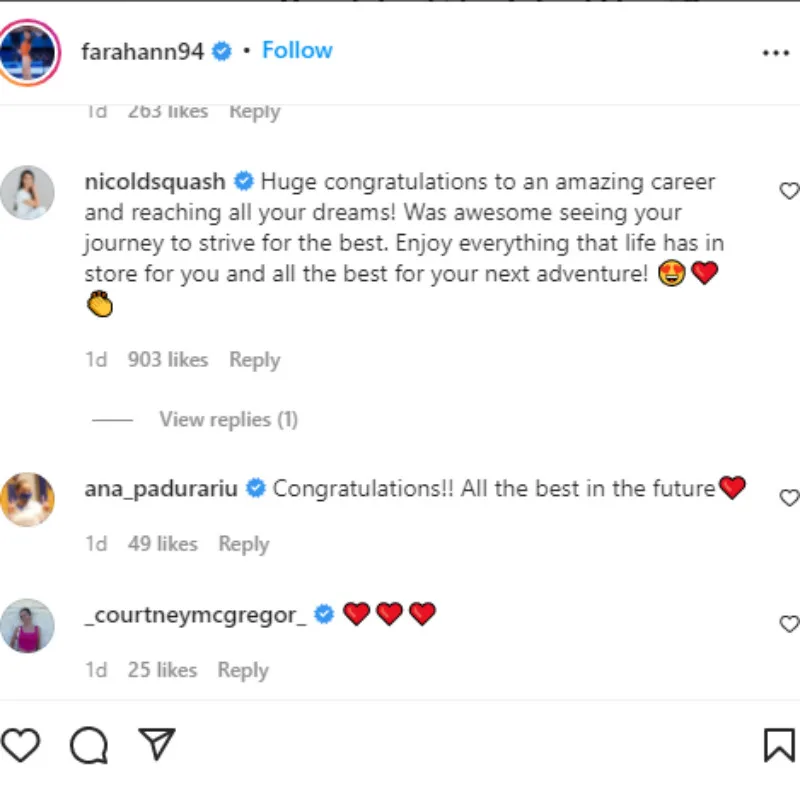Open comments with speech bubble icon

coord(88,745)
